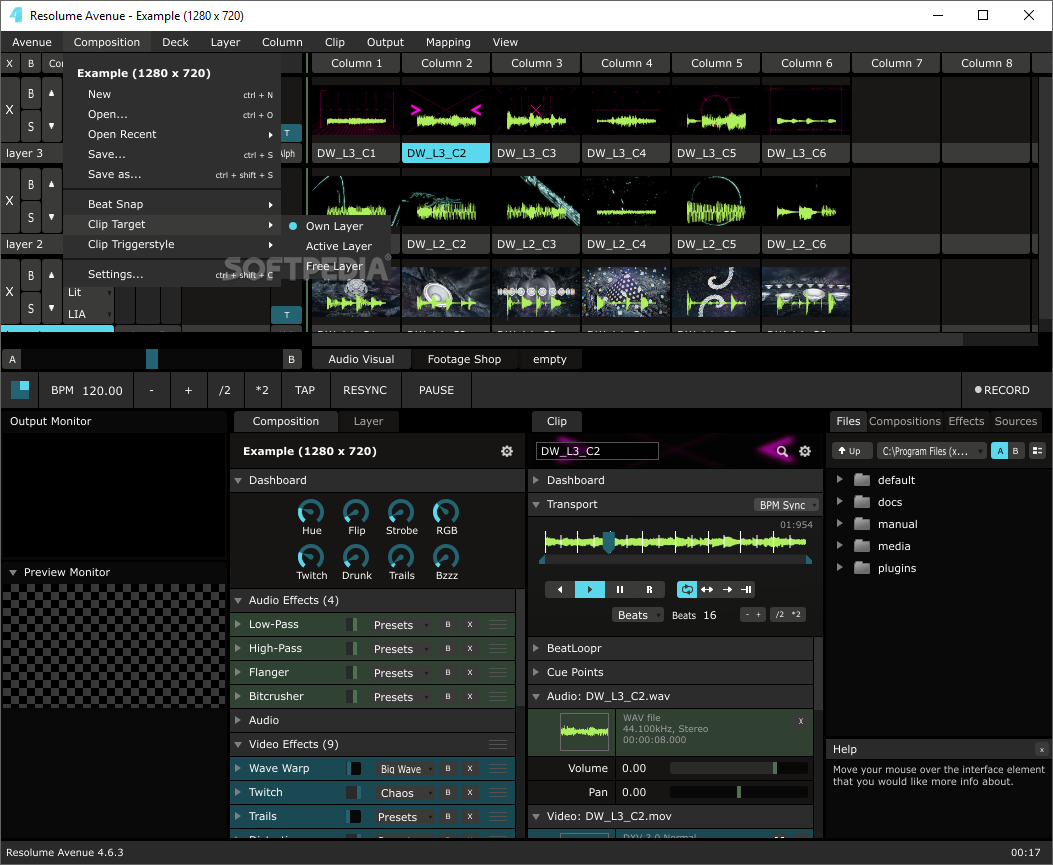The image size is (1053, 865).
Task: Expand the media folder in Files
Action: pyautogui.click(x=840, y=546)
